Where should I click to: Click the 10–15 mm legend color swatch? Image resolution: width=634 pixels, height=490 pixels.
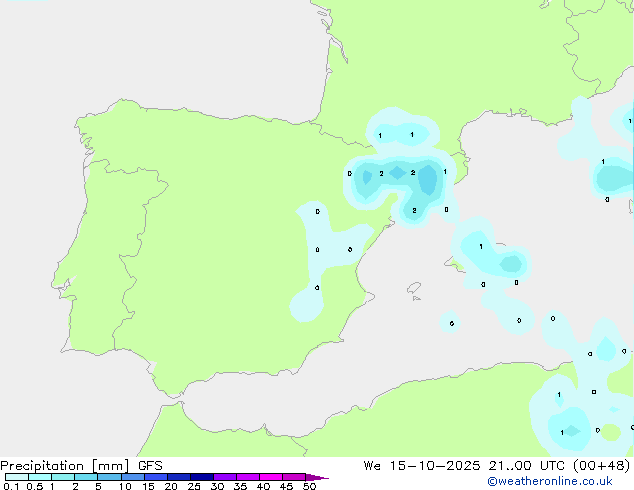pos(133,477)
